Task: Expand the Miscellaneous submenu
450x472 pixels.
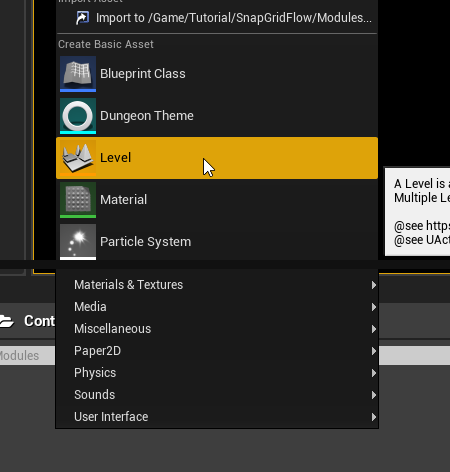Action: [217, 329]
